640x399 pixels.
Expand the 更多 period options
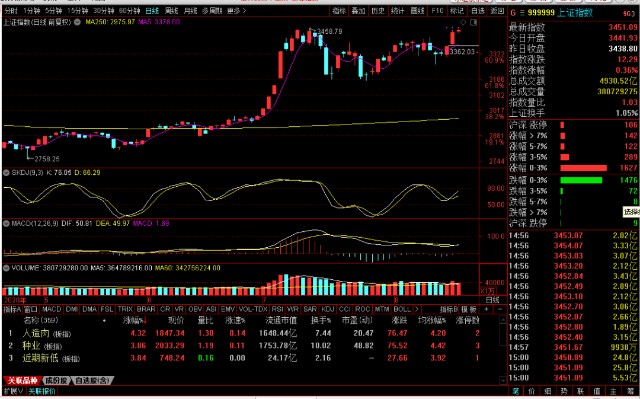(236, 11)
